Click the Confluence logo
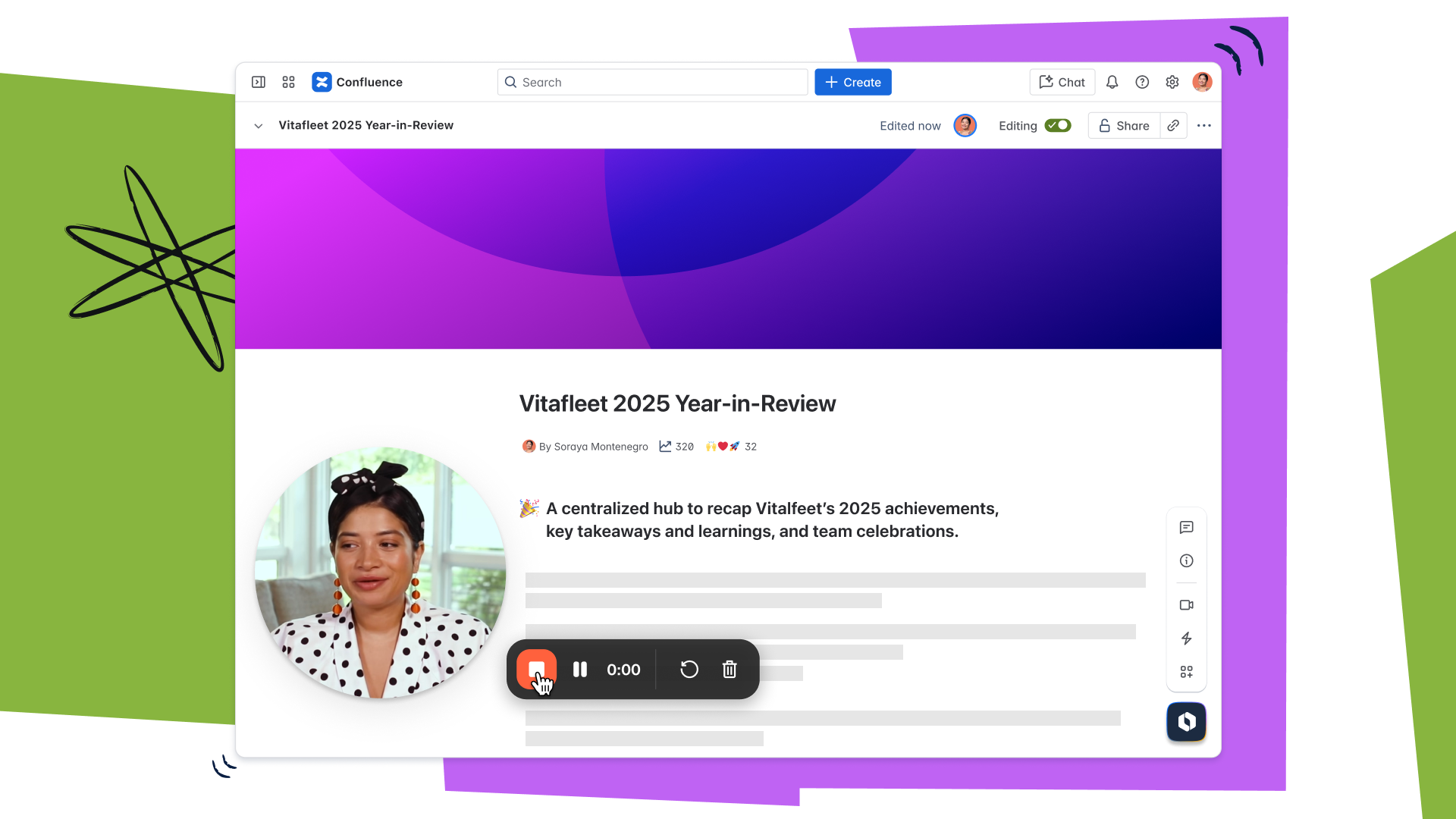The width and height of the screenshot is (1456, 819). point(322,82)
